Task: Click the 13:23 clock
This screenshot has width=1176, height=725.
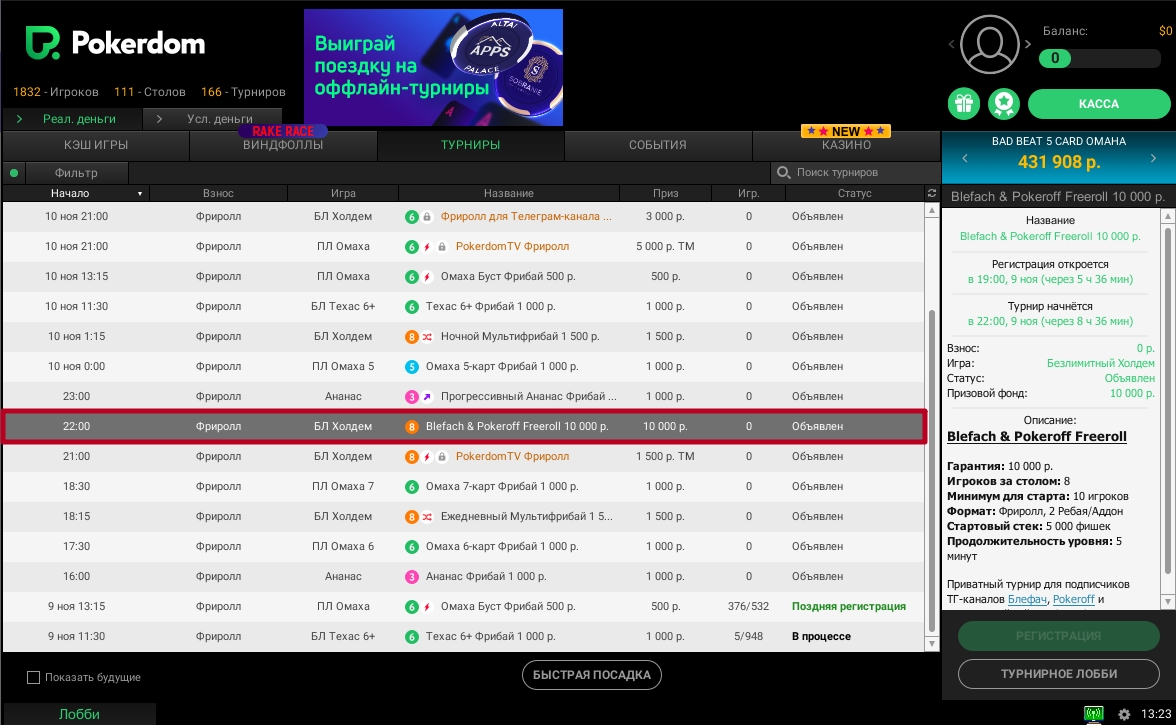Action: point(1156,714)
